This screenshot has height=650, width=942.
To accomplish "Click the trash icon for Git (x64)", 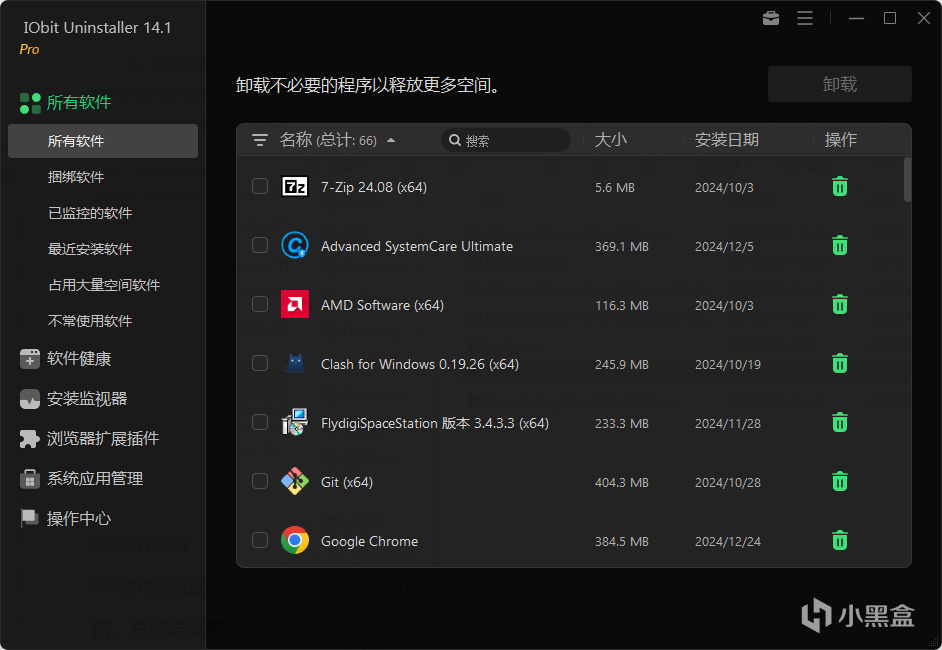I will [x=840, y=481].
